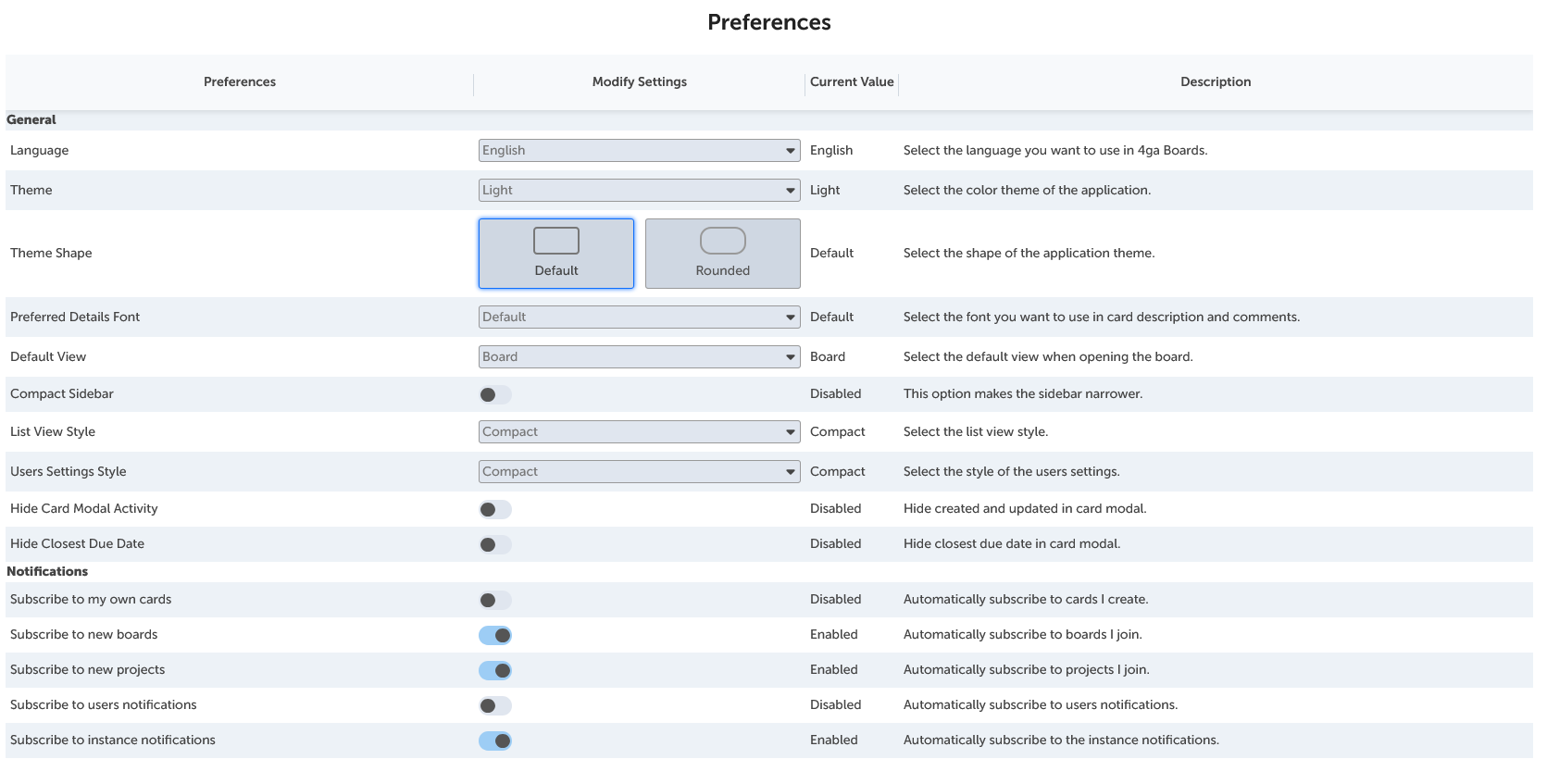Enable the Compact Sidebar toggle
1547x784 pixels.
click(494, 395)
